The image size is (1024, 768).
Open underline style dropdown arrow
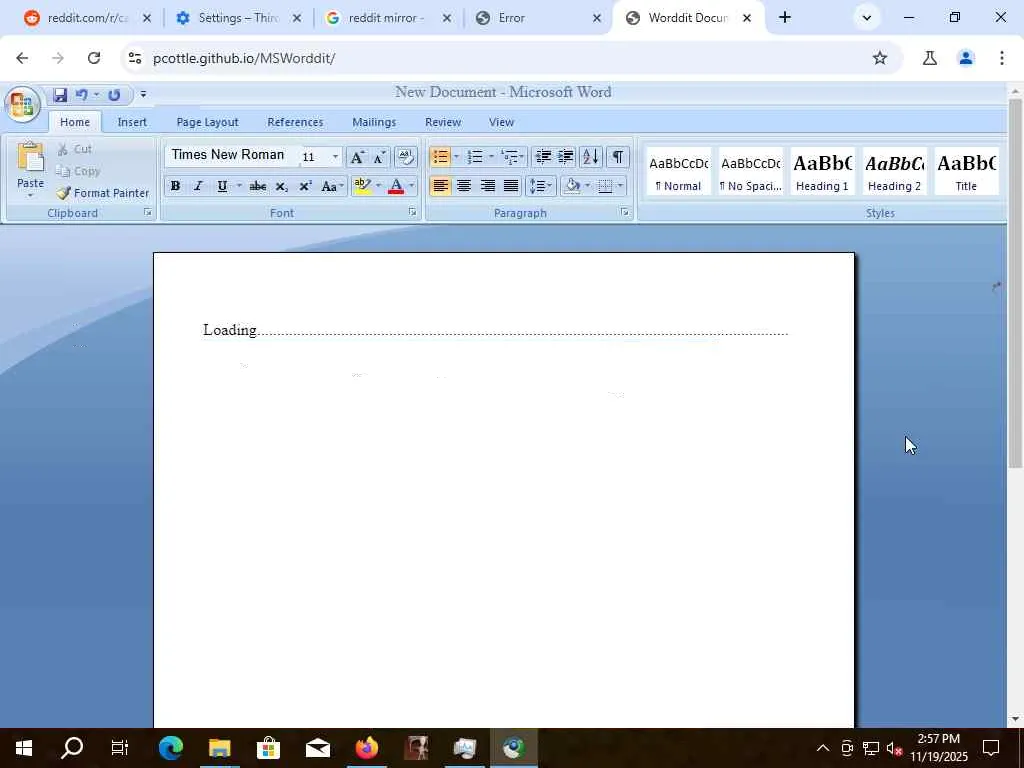click(x=239, y=186)
